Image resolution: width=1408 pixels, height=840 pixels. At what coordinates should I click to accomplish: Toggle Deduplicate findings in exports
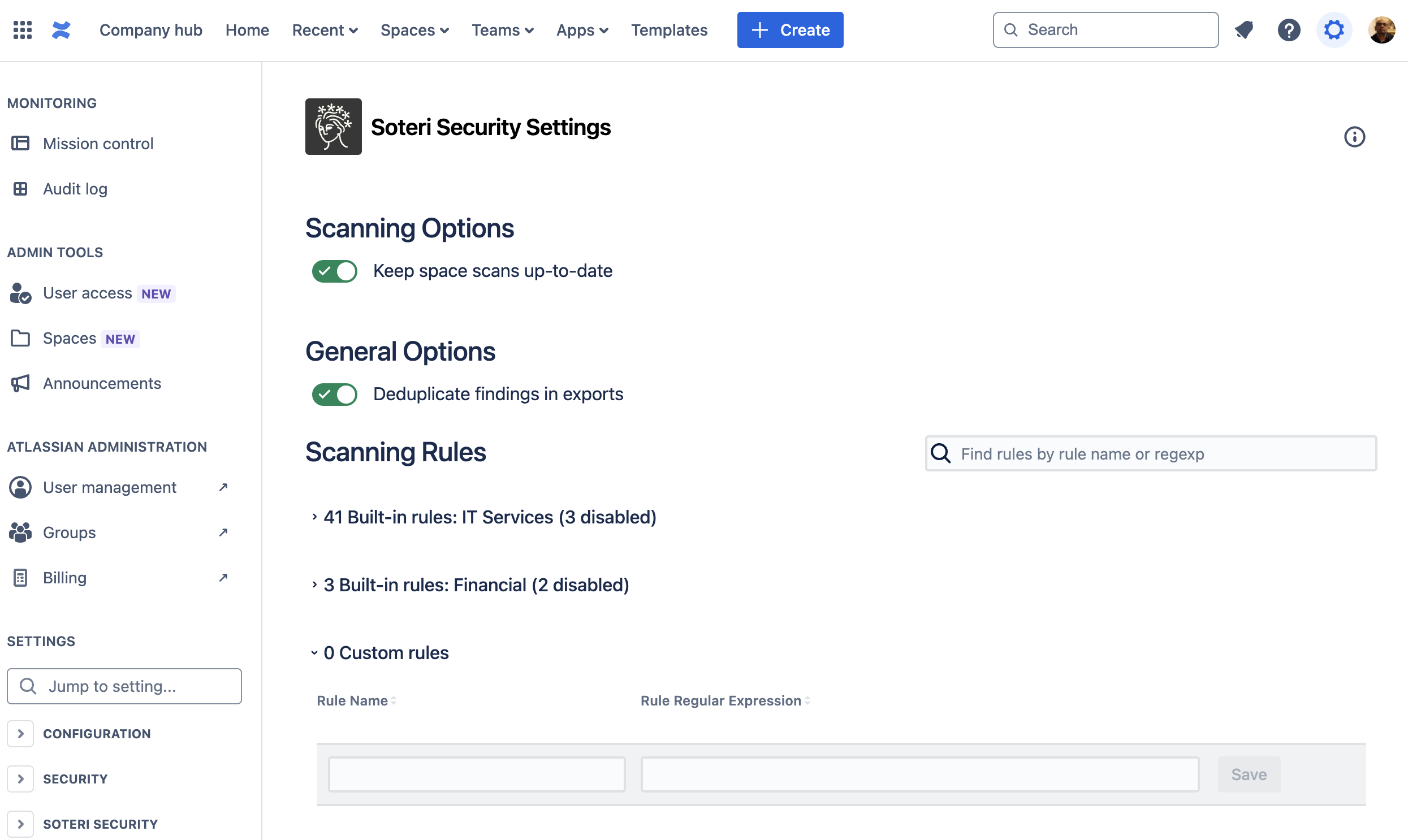335,395
